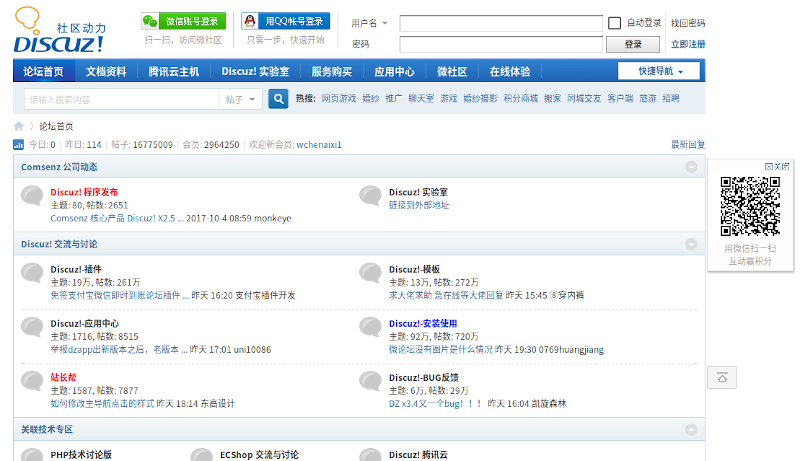Screen dimensions: 800x461
Task: Open the 找回密码 link
Action: pos(688,23)
